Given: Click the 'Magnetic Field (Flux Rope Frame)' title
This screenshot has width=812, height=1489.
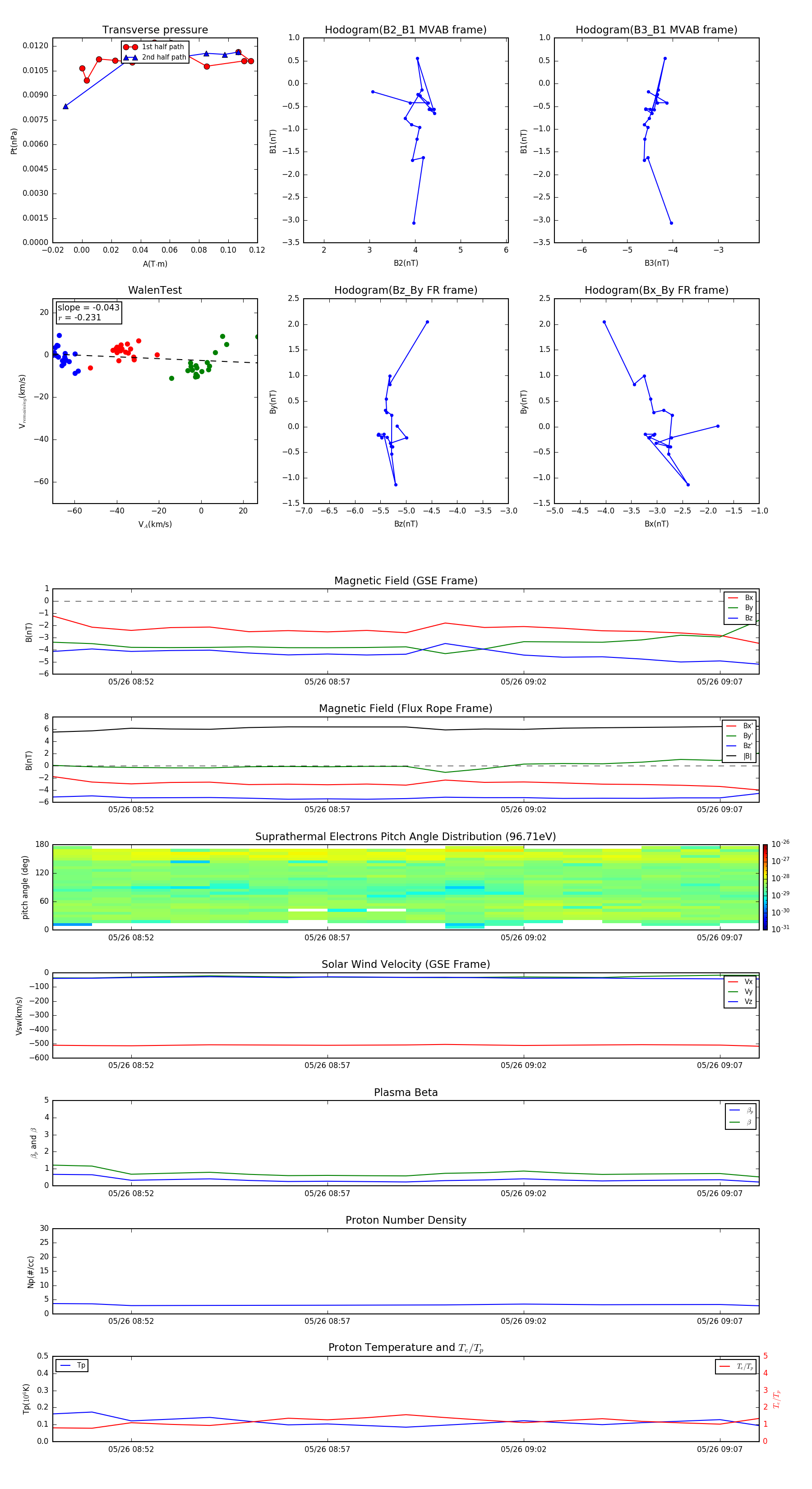Looking at the screenshot, I should pyautogui.click(x=406, y=709).
